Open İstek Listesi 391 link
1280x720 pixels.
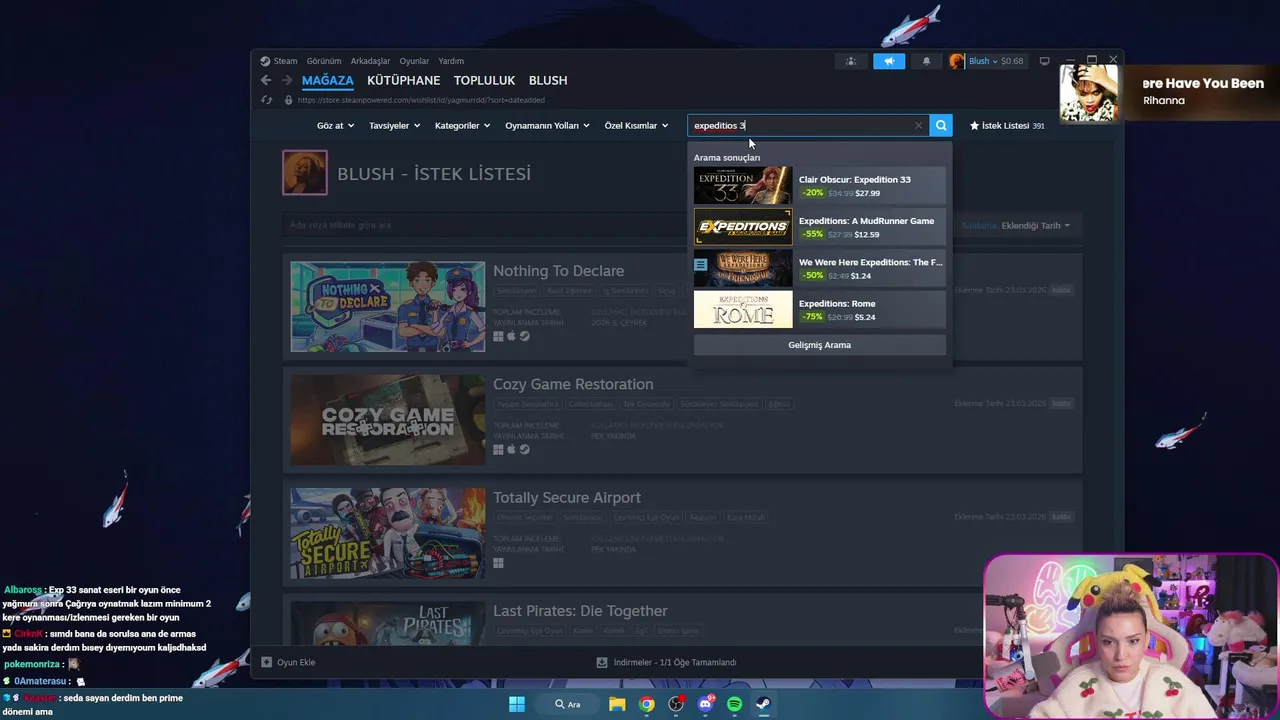pos(1007,126)
